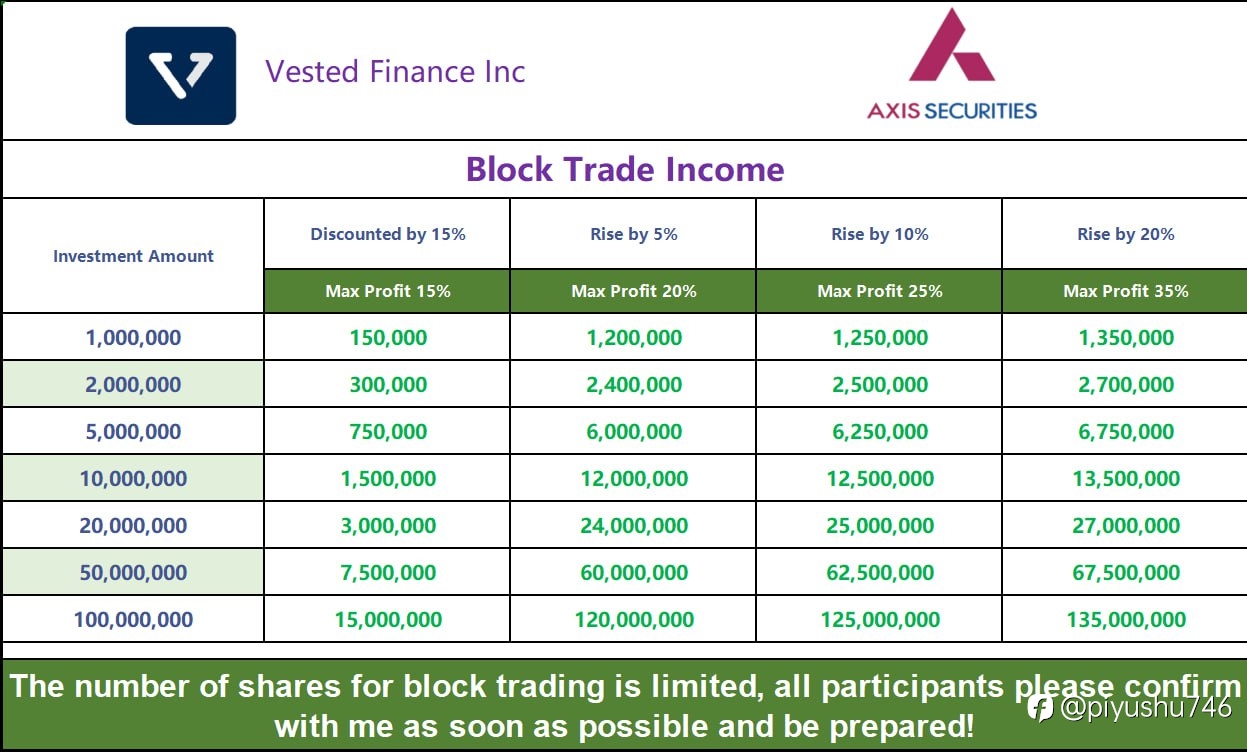
Task: Select the 13,500,000 value cell
Action: 1125,479
